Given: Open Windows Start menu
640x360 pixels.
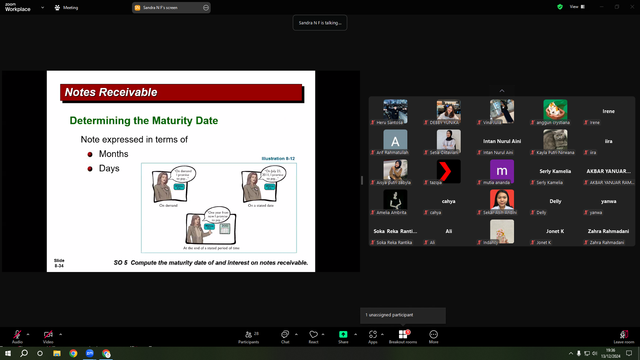Looking at the screenshot, I should click(x=8, y=353).
